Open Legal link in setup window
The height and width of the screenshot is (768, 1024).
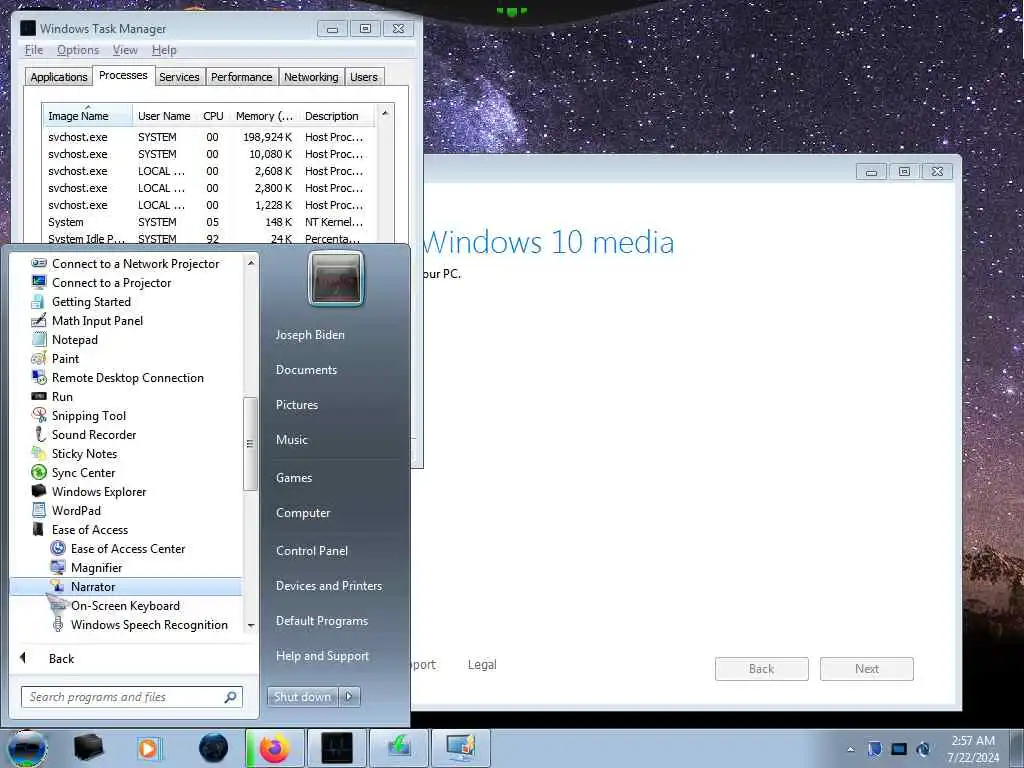[x=482, y=665]
